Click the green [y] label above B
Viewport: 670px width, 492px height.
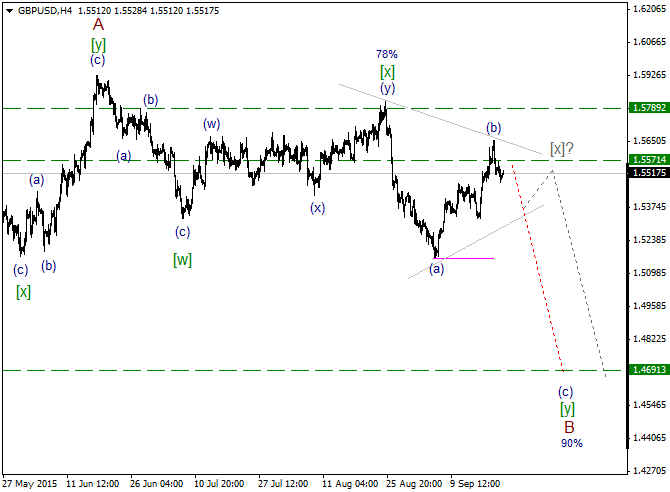(x=567, y=409)
